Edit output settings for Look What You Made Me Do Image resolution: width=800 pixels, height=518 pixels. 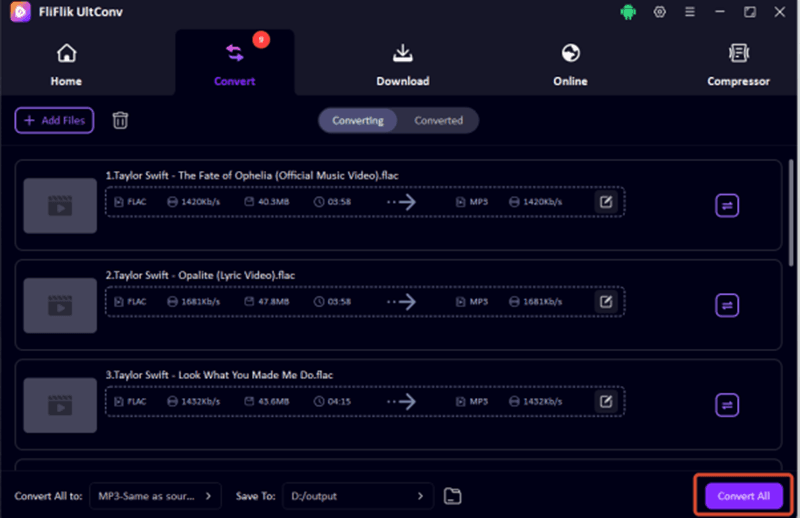[606, 402]
